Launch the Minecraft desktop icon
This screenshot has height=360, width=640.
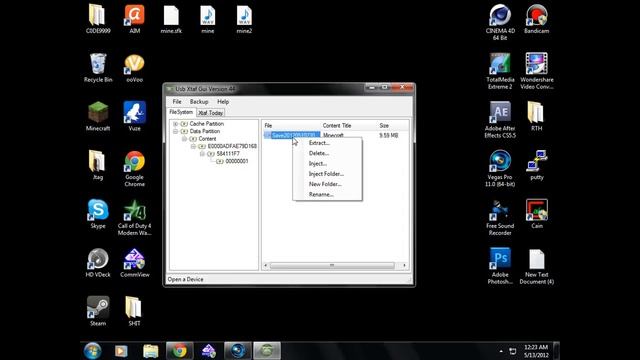pos(98,116)
